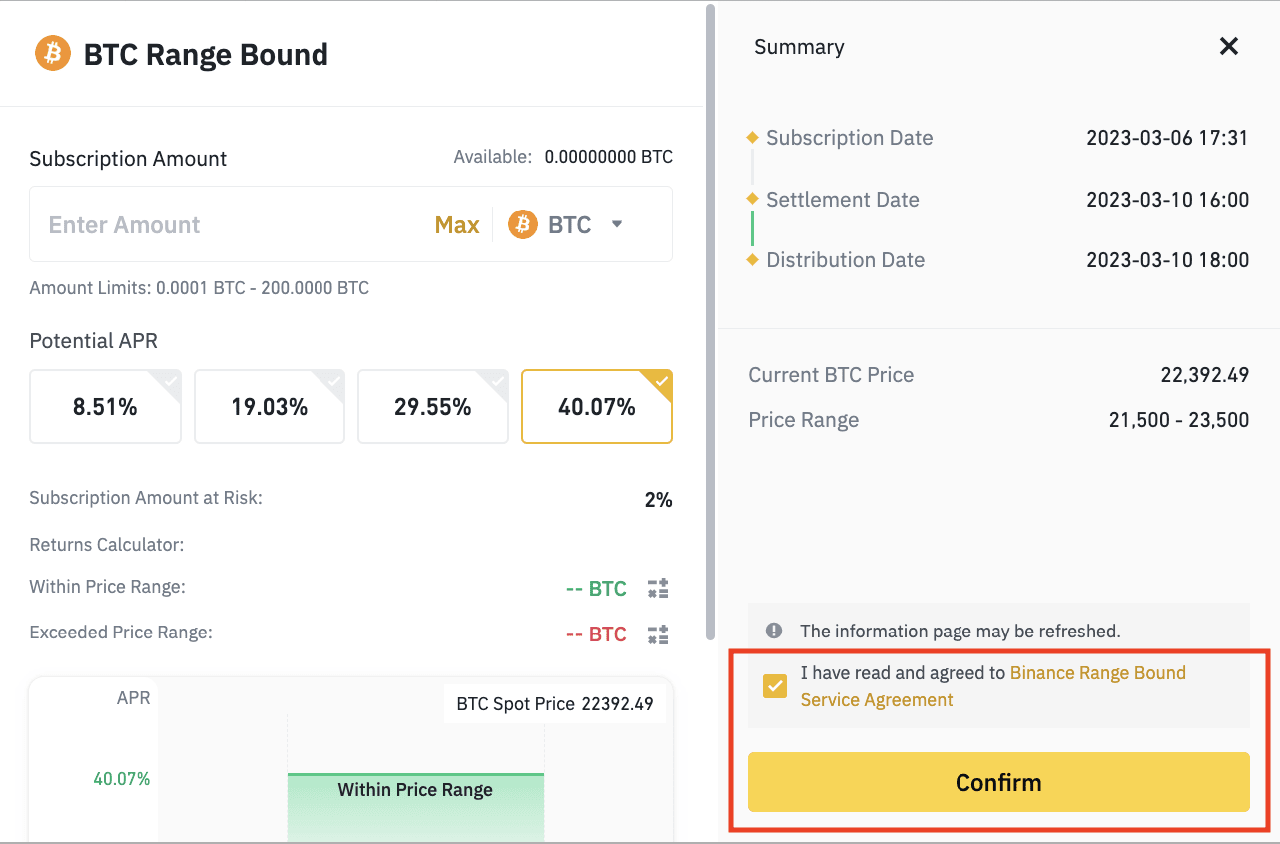The image size is (1280, 844).
Task: Click the Bitcoin logo beside BTC Range Bound
Action: (x=53, y=53)
